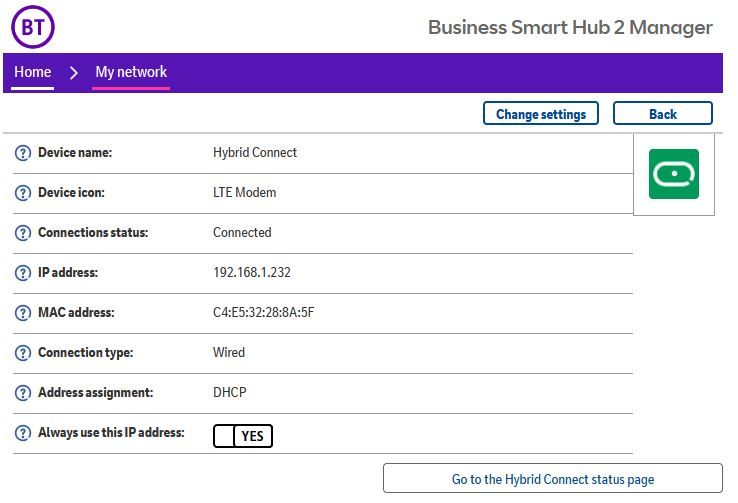Open help for Connections status
The image size is (738, 503).
pyautogui.click(x=23, y=233)
